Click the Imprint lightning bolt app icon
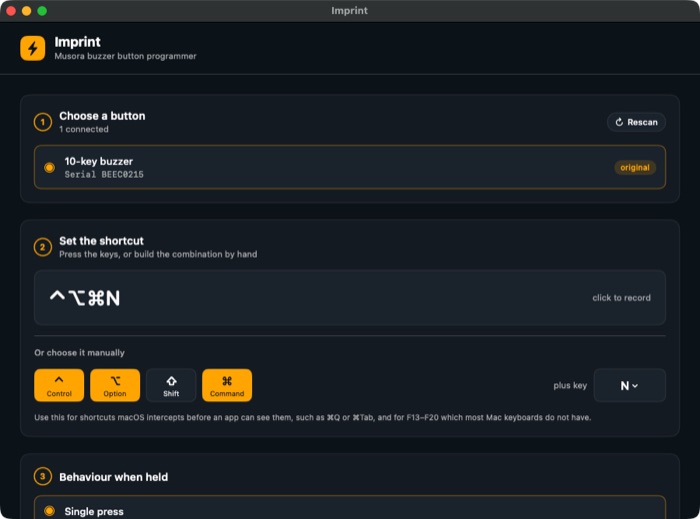 coord(33,48)
